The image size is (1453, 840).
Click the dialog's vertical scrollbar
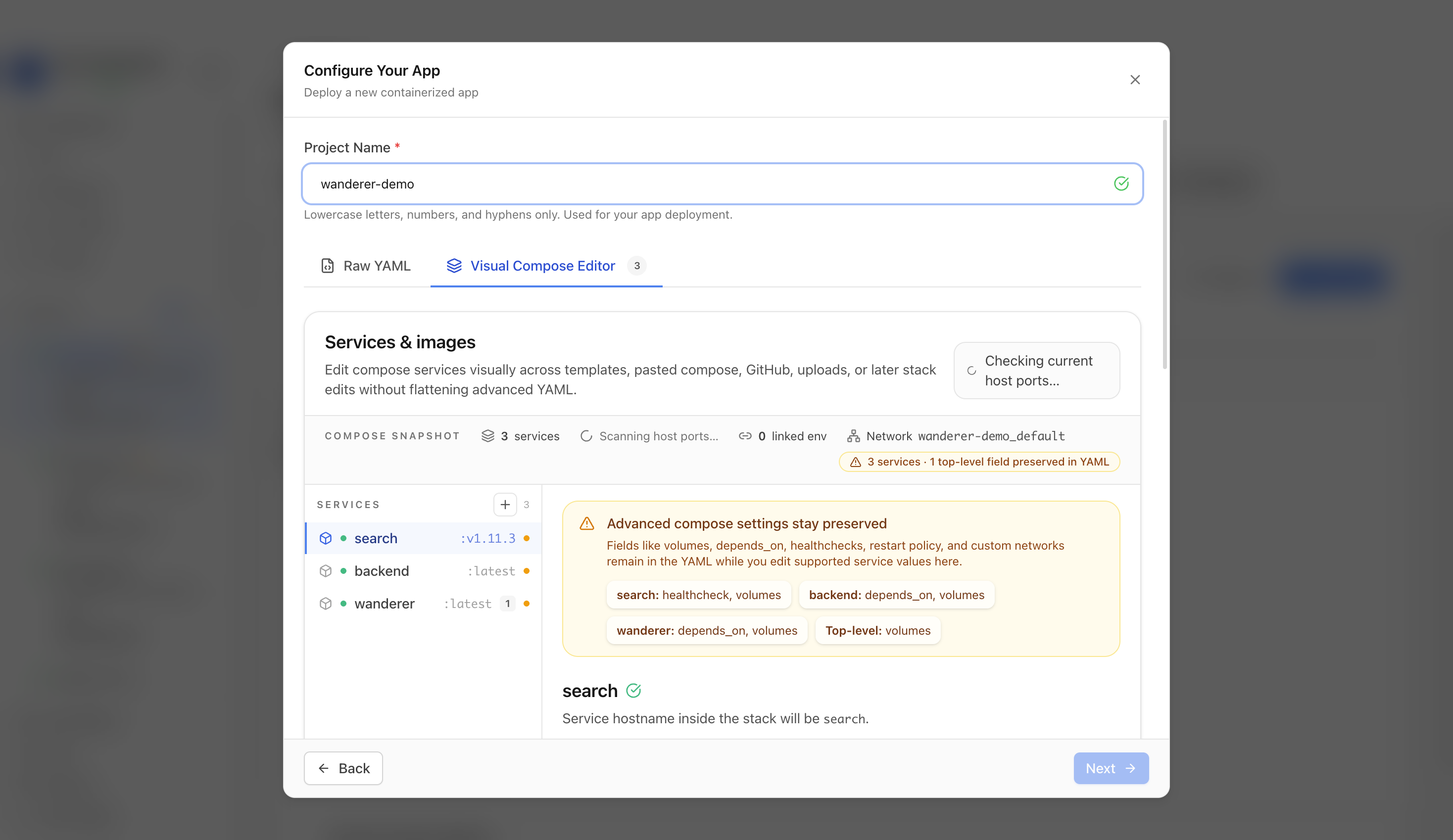1164,244
